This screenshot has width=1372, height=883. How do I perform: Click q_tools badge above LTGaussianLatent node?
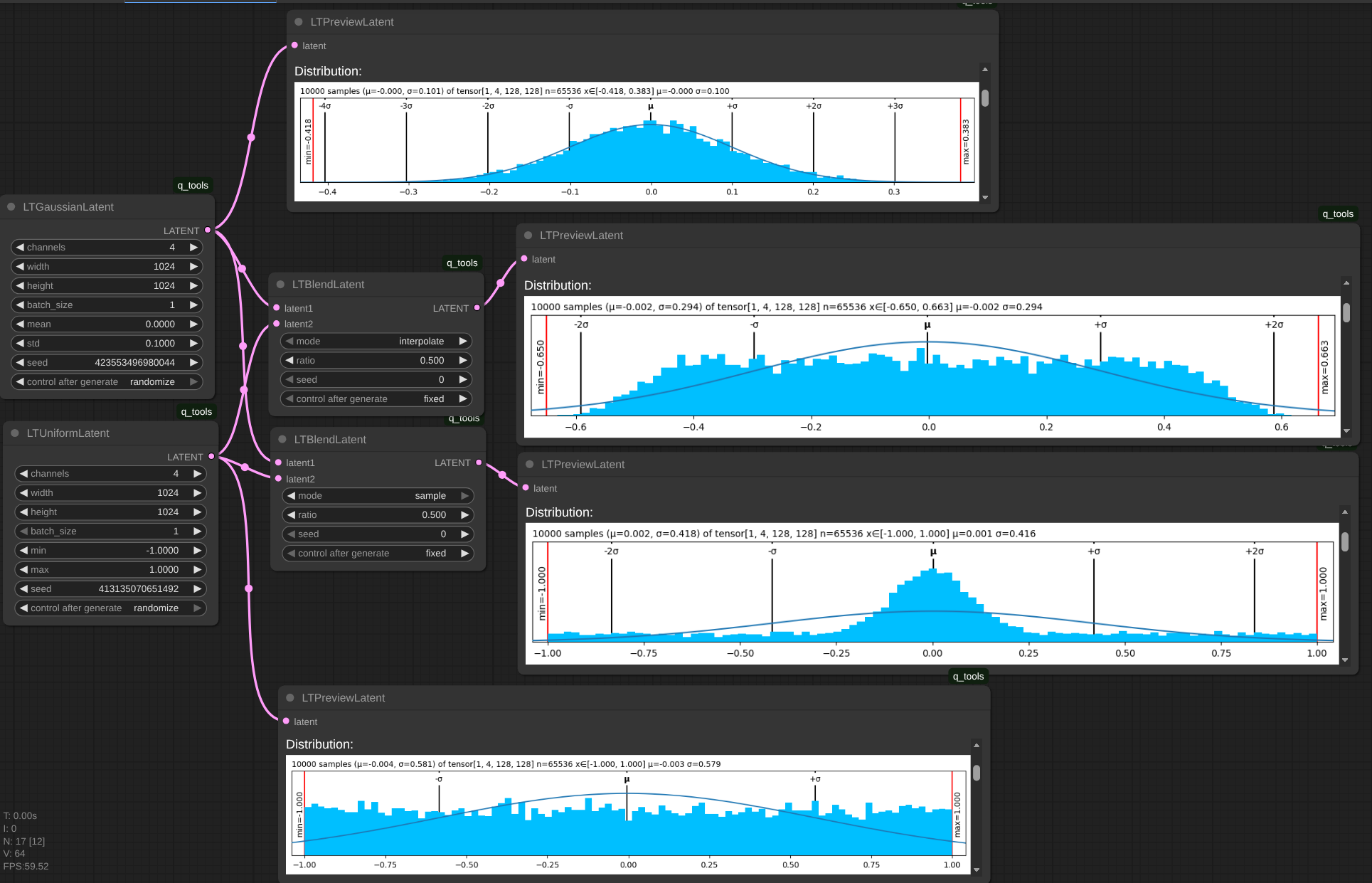(193, 186)
